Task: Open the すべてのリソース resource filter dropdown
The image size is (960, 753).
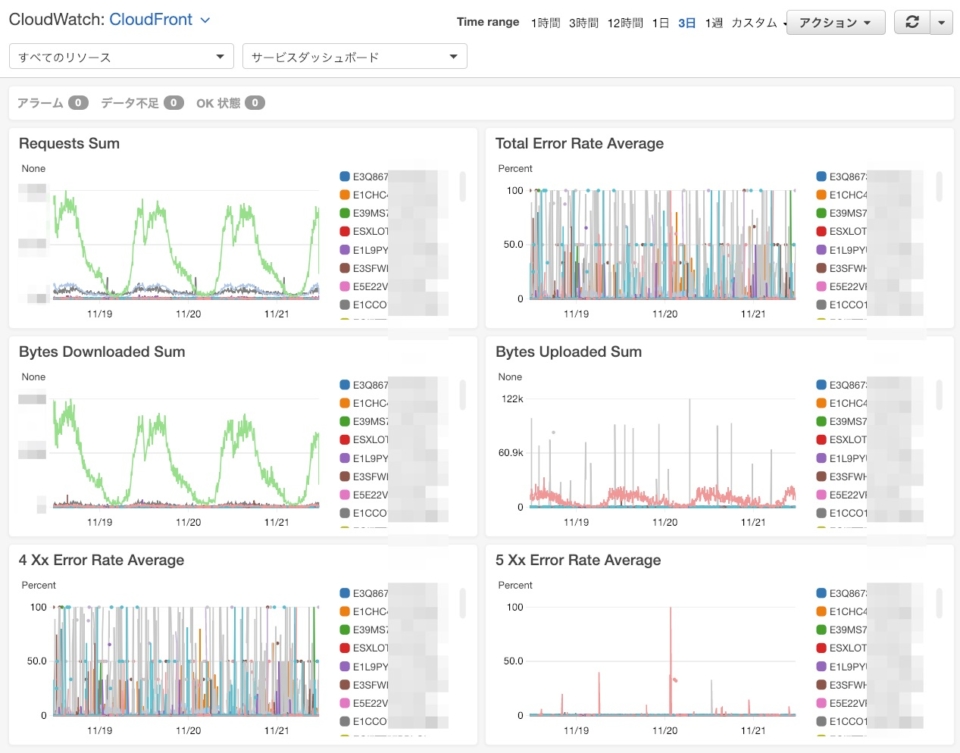Action: tap(120, 56)
